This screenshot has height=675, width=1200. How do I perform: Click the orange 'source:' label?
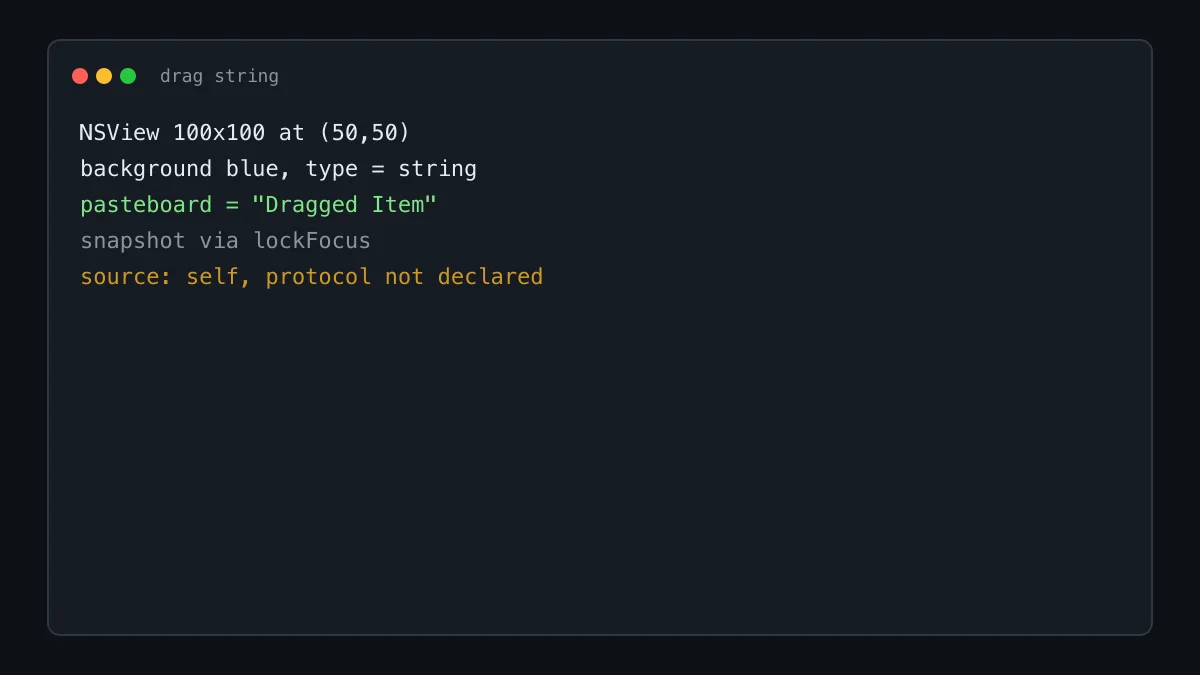[x=126, y=276]
